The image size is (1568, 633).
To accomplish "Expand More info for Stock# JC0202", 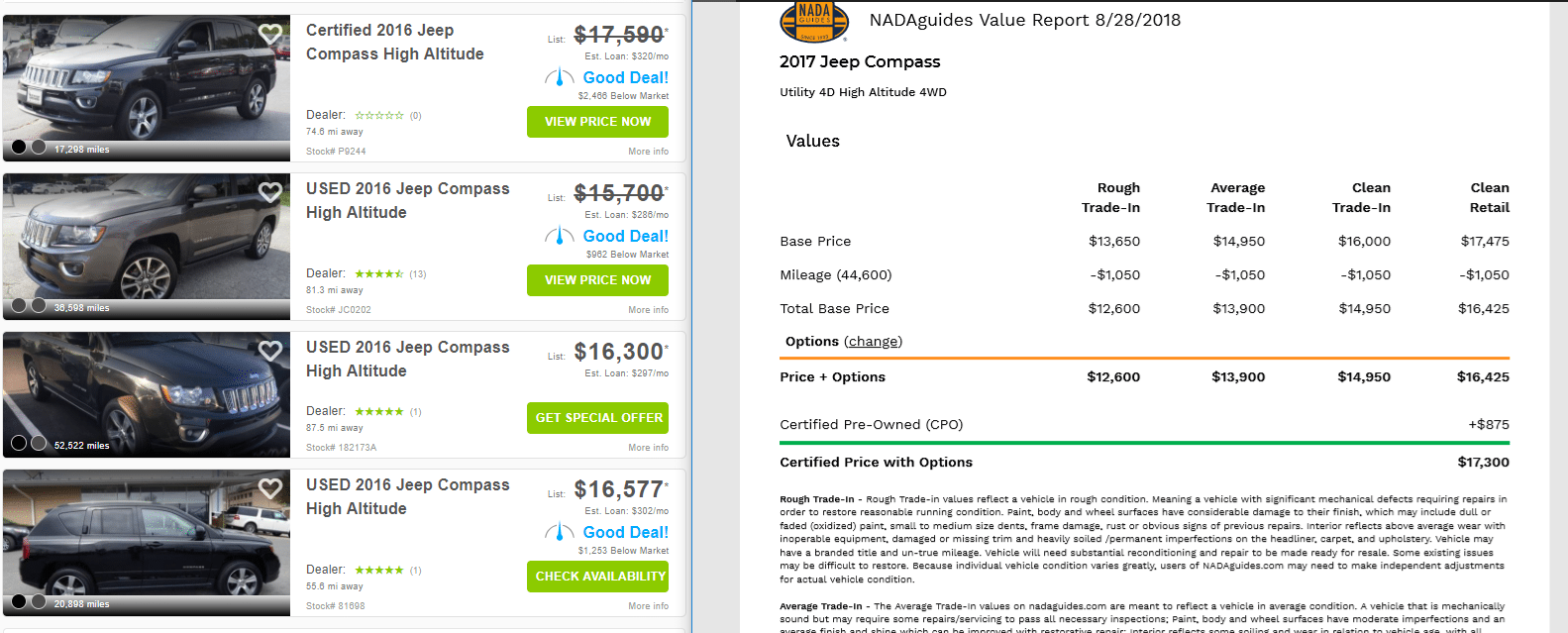I will click(x=648, y=310).
